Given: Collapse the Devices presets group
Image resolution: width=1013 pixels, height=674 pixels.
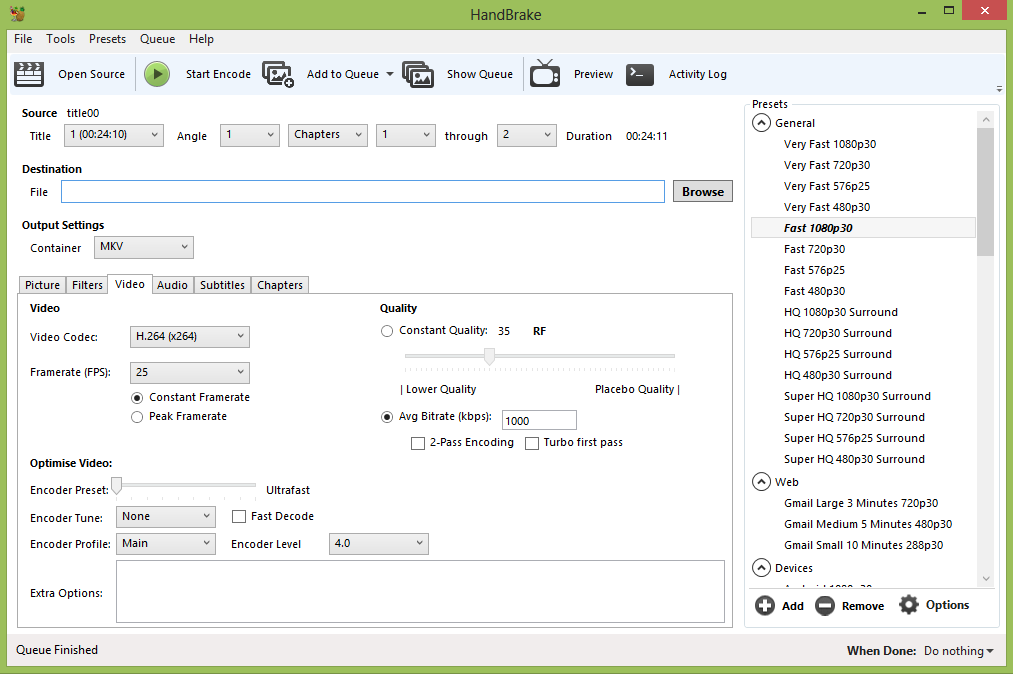Looking at the screenshot, I should click(762, 568).
